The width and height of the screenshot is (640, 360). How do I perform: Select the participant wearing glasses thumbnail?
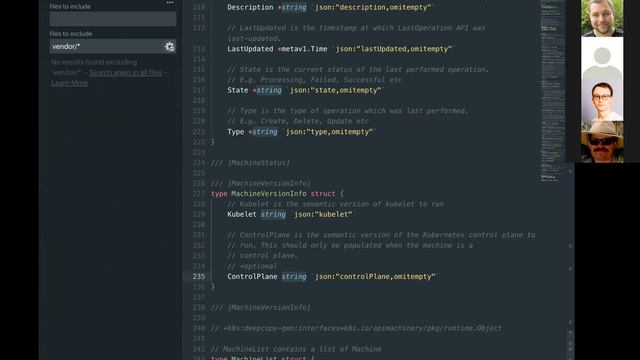click(602, 100)
